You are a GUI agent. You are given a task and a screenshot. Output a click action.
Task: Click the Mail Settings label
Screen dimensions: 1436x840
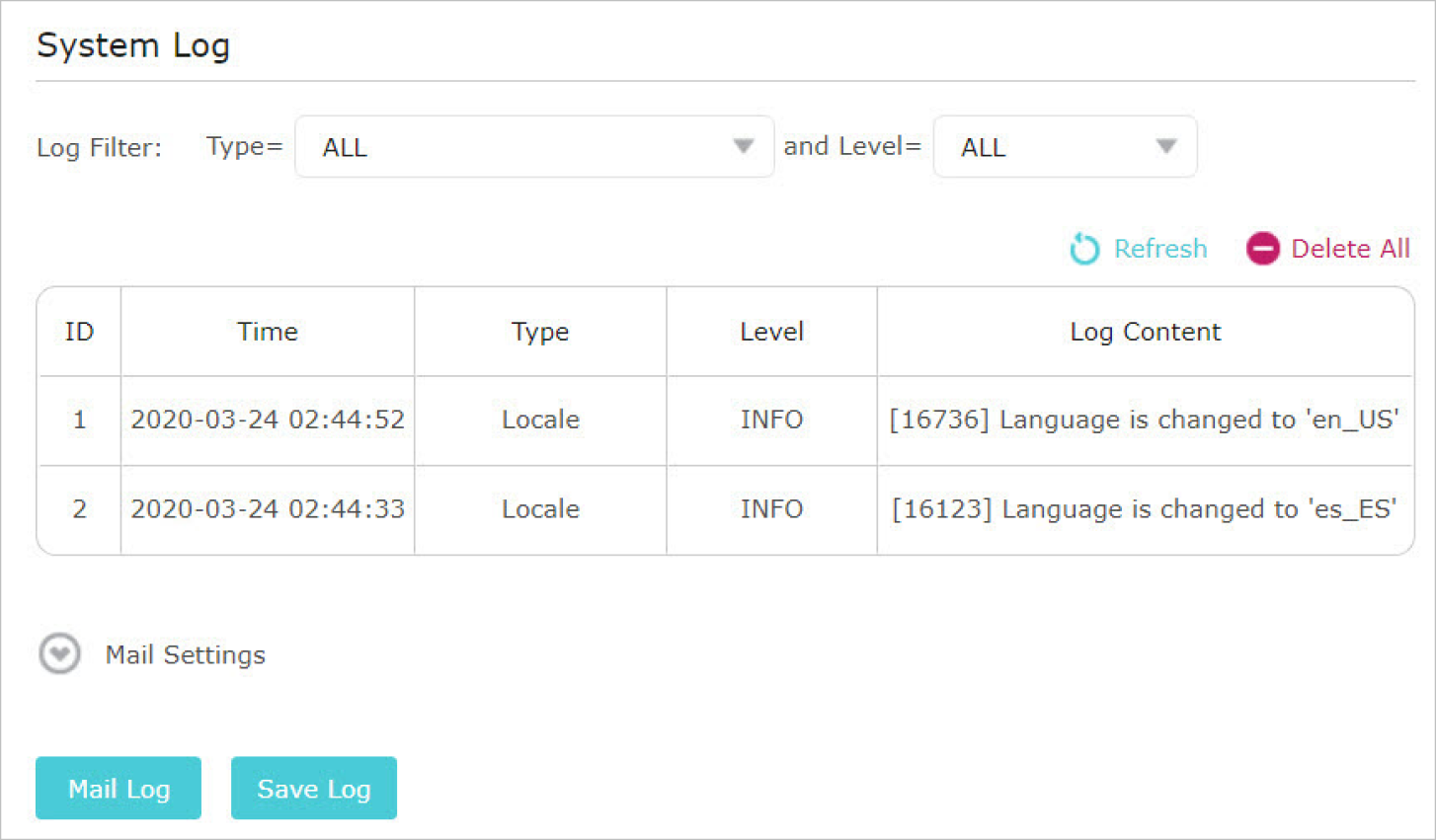[186, 654]
